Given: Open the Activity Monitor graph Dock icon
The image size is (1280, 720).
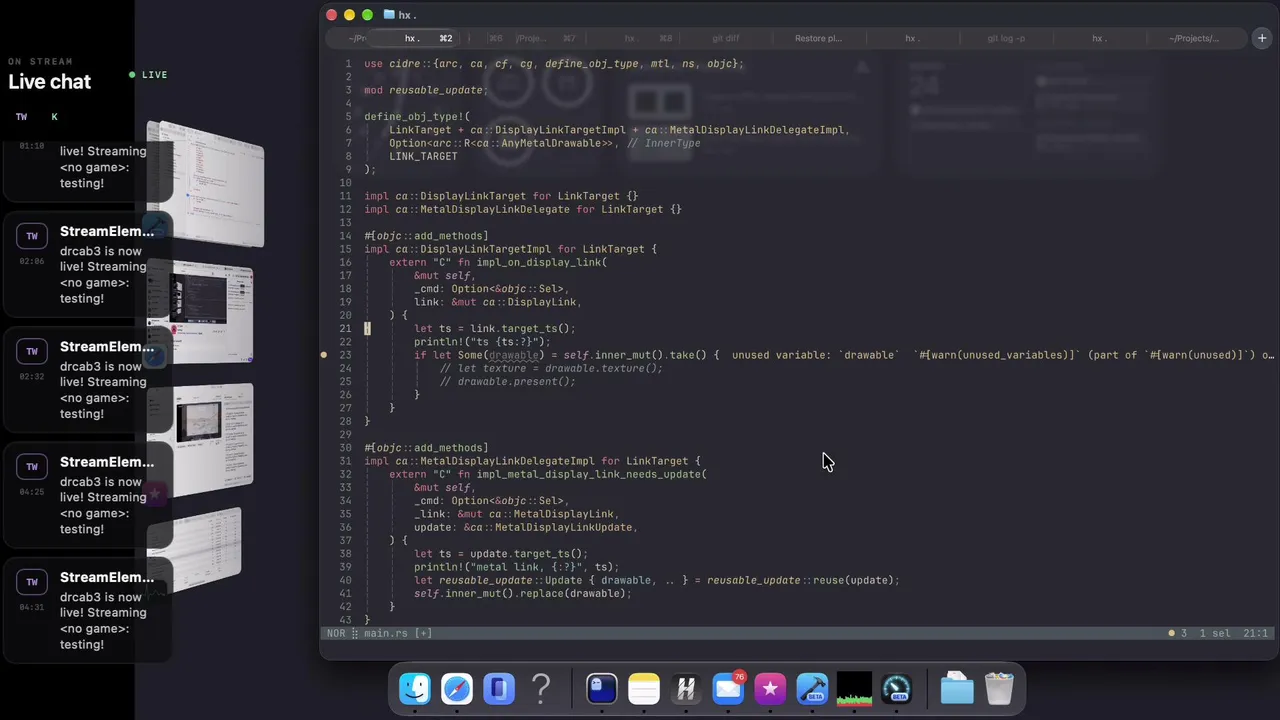Looking at the screenshot, I should coord(854,689).
